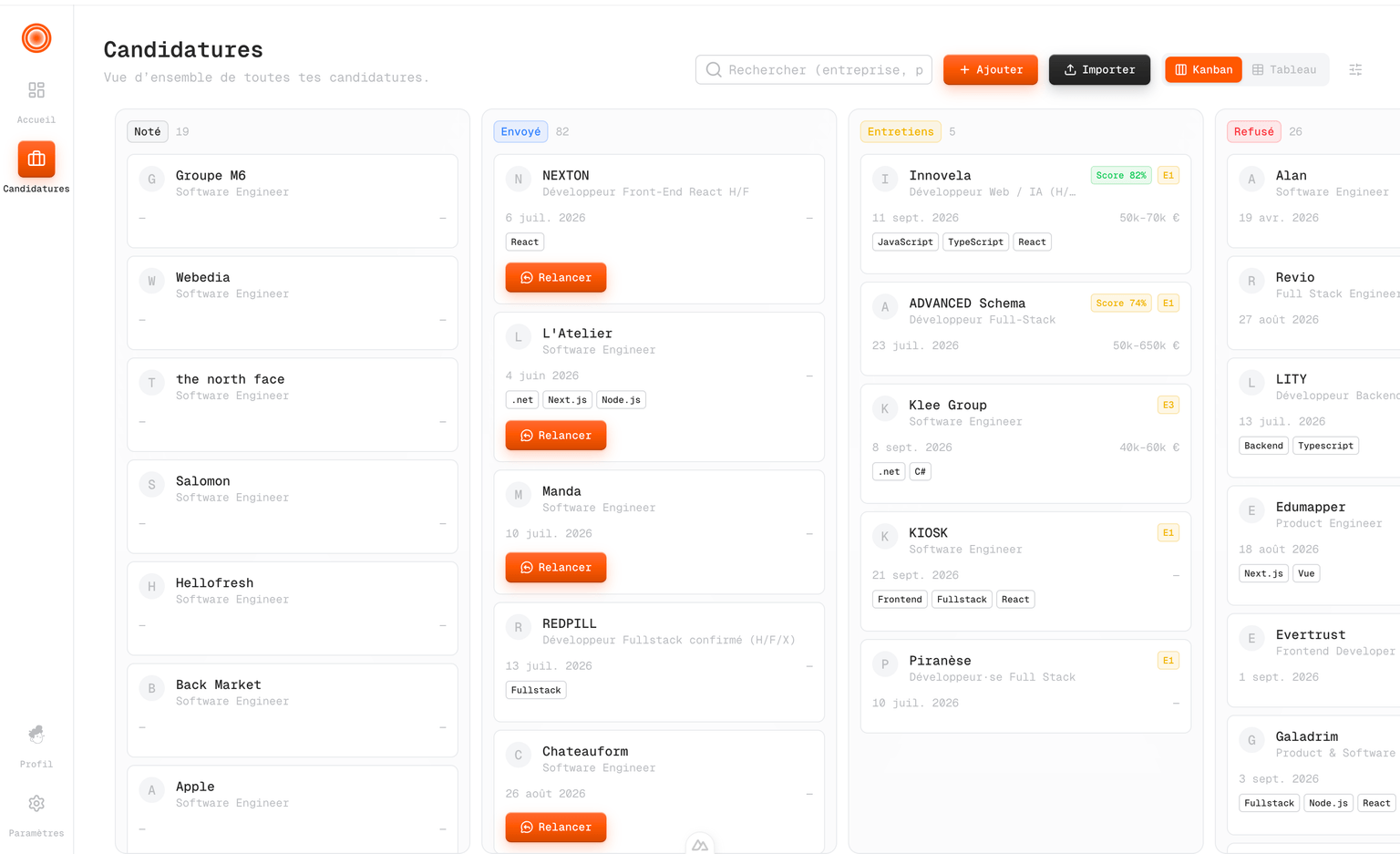This screenshot has height=854, width=1400.
Task: Click Relancer on the Chateauform card
Action: point(556,828)
